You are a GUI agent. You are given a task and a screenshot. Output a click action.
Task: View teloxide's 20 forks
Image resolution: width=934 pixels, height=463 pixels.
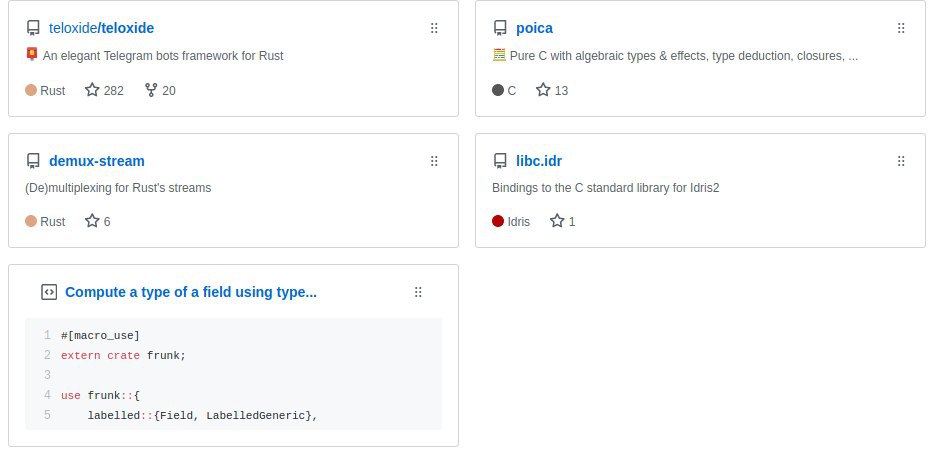(x=160, y=90)
